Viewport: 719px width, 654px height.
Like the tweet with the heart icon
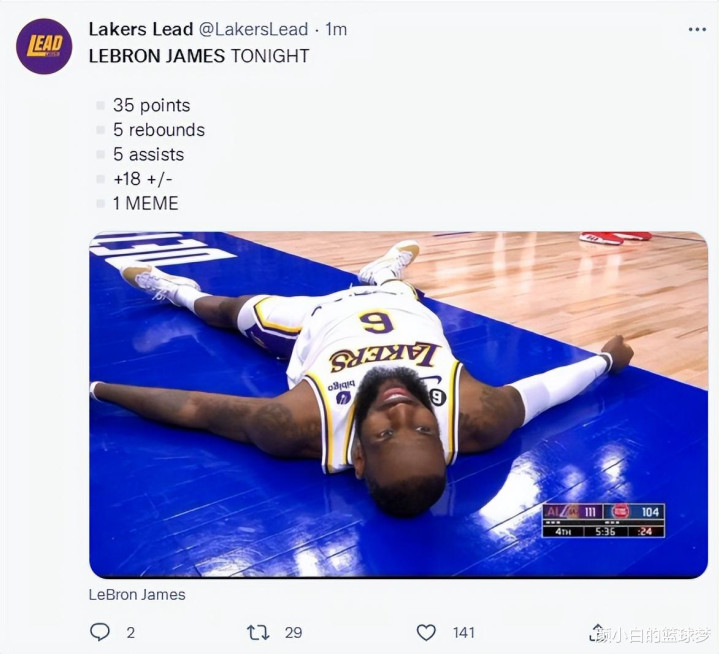(x=426, y=632)
